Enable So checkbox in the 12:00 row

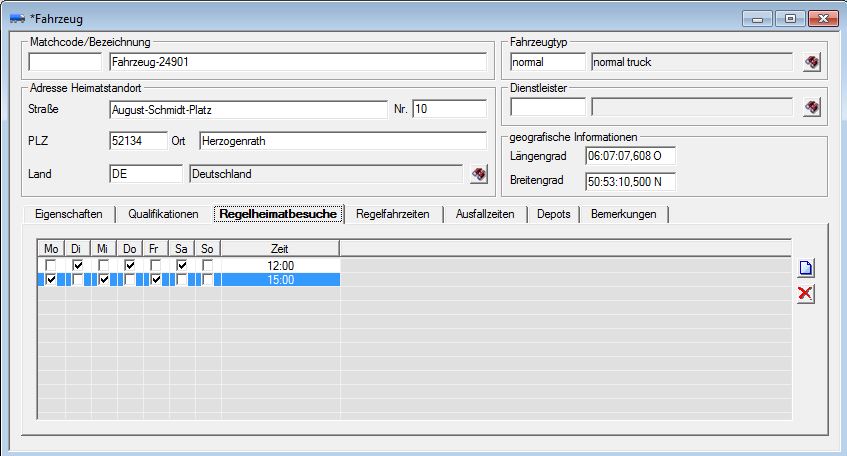pyautogui.click(x=207, y=265)
